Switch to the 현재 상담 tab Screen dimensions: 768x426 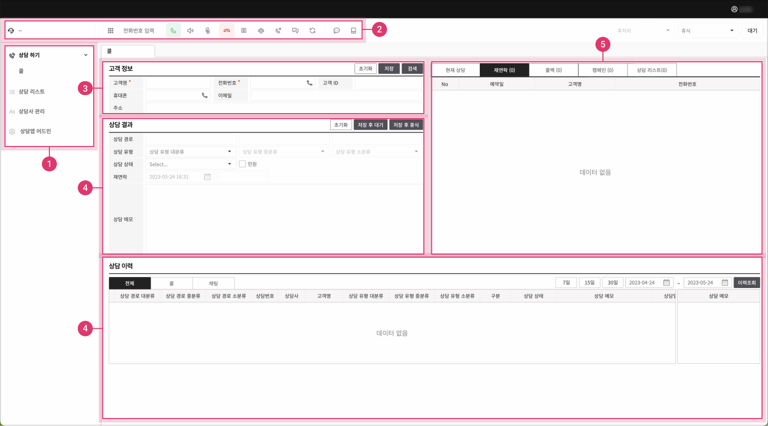click(x=455, y=70)
